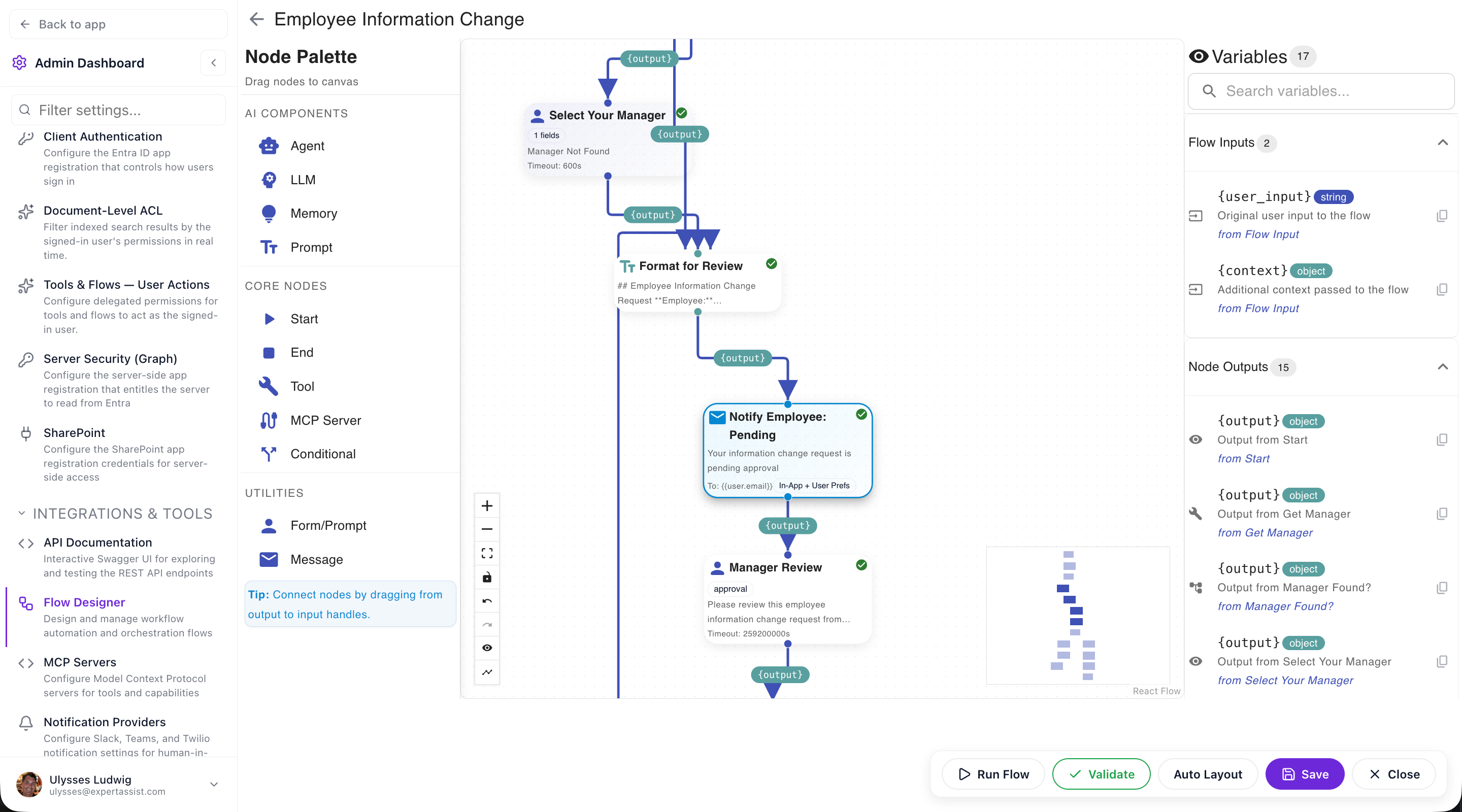
Task: Open API Documentation page
Action: (x=118, y=557)
